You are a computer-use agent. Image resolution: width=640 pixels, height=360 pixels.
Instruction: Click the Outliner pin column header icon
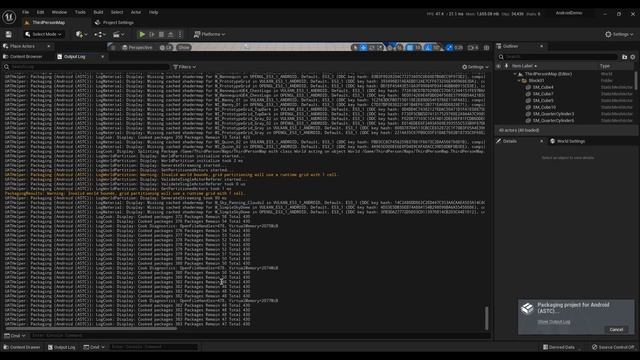(507, 66)
